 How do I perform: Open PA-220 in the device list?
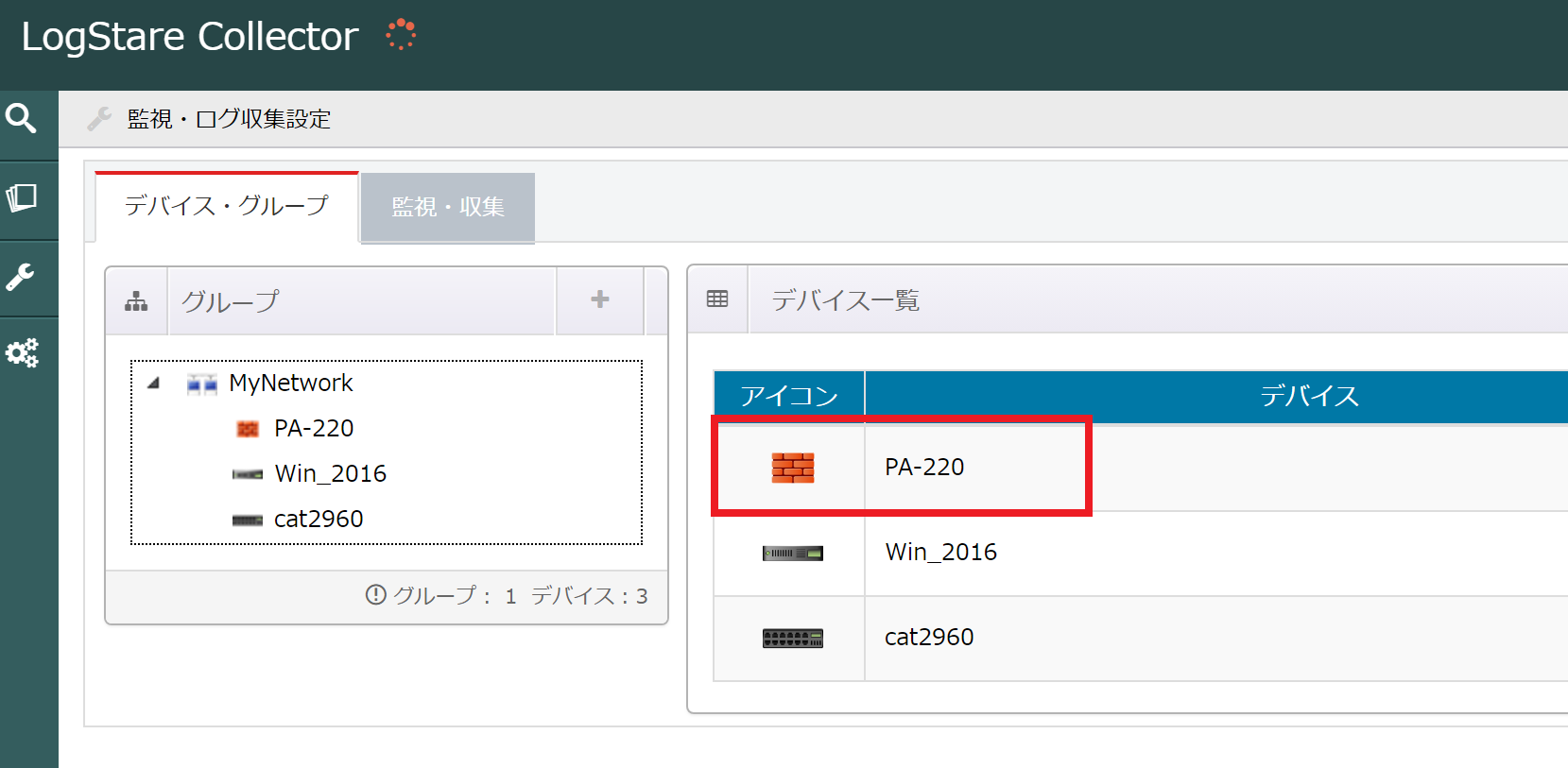(924, 467)
